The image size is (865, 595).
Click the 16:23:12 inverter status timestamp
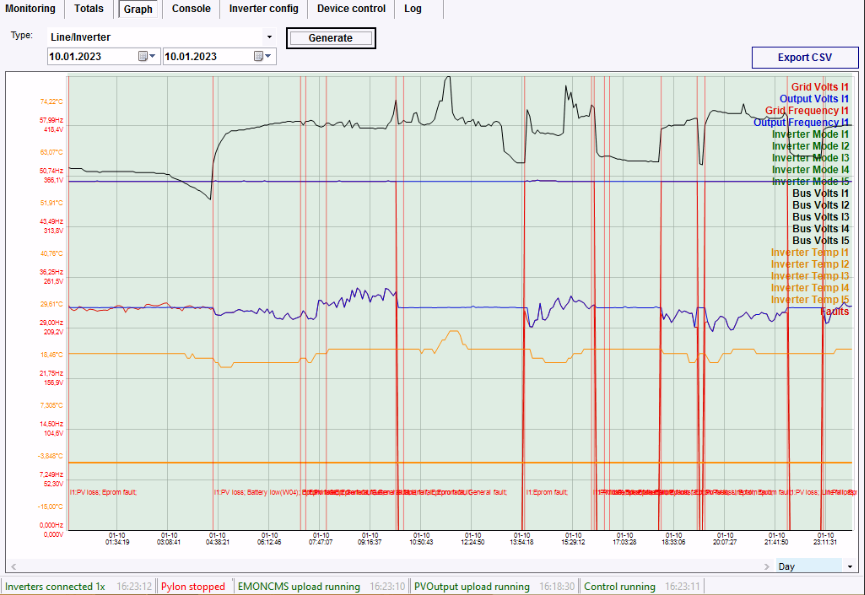(x=134, y=586)
